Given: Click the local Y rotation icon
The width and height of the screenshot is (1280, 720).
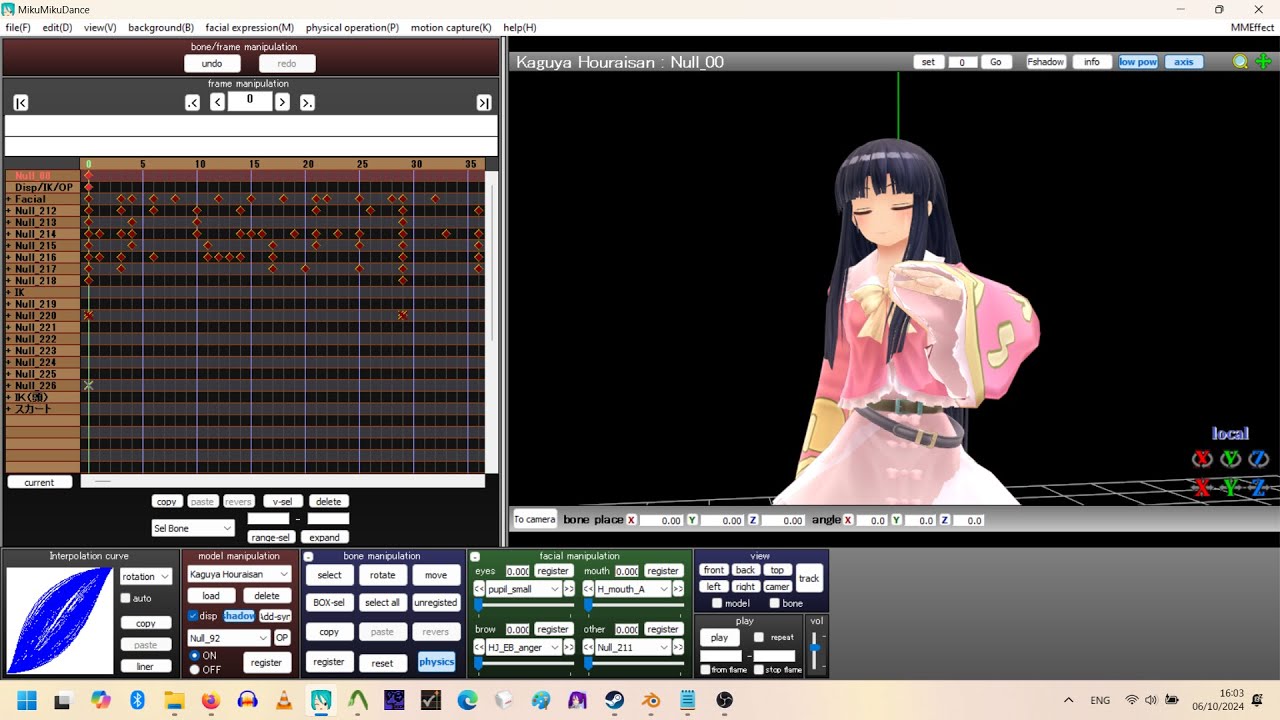Looking at the screenshot, I should [1231, 459].
